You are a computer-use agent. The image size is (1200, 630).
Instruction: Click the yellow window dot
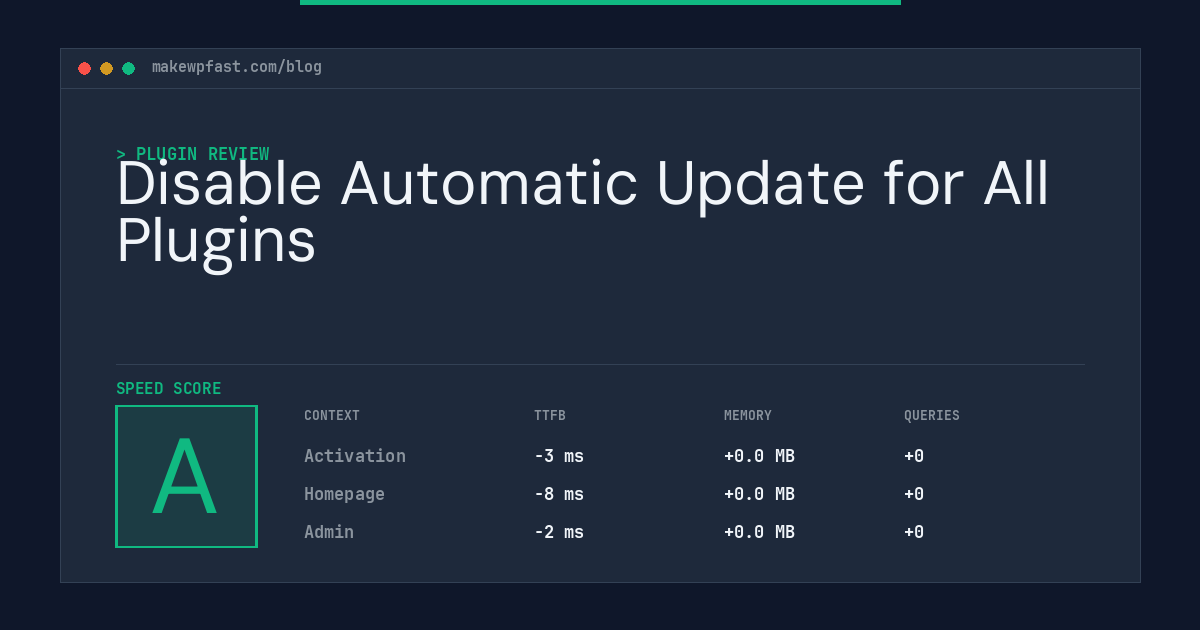(106, 68)
